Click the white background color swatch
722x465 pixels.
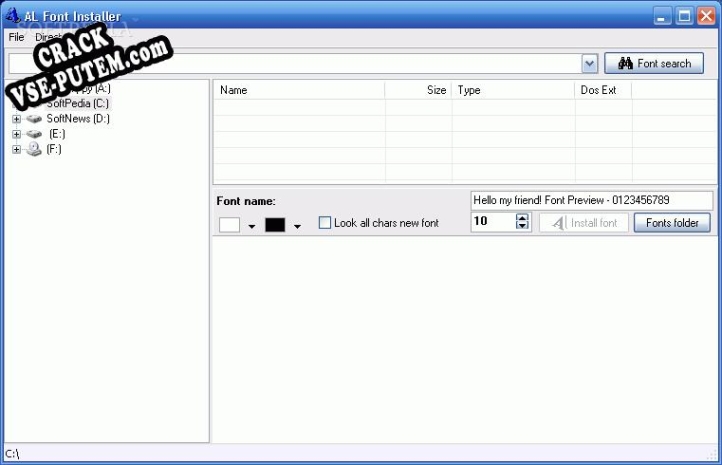click(229, 225)
